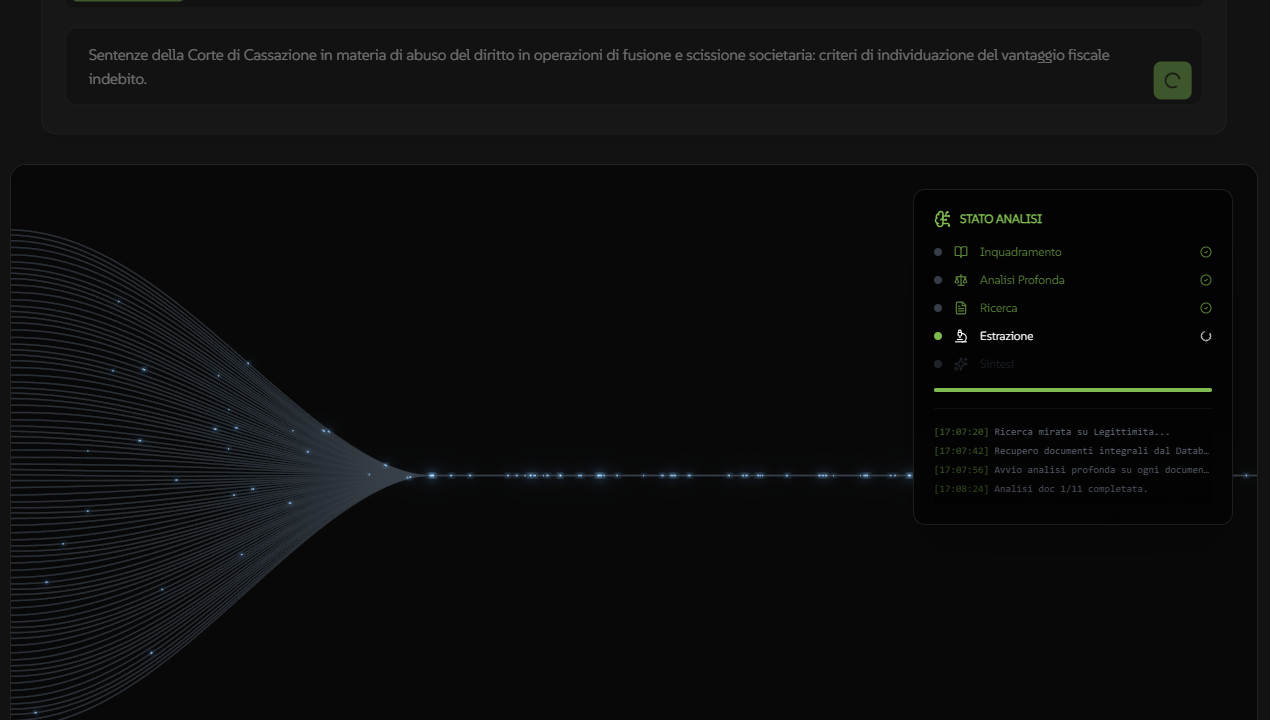Click the active green dot beside Estrazione
The width and height of the screenshot is (1270, 720).
click(938, 336)
